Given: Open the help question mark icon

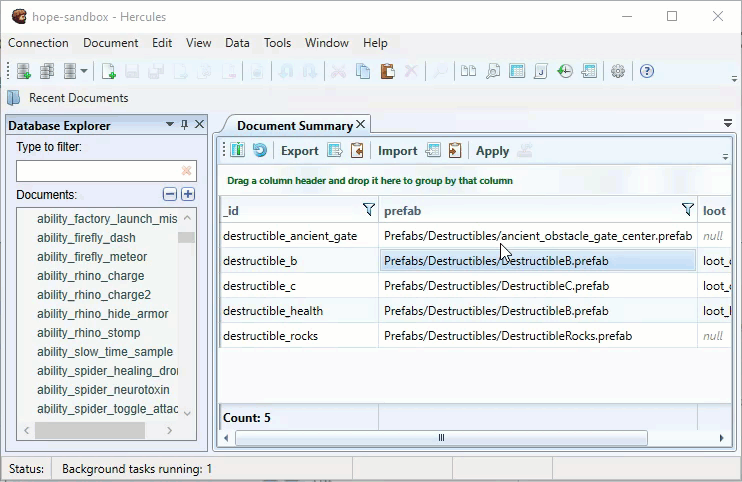Looking at the screenshot, I should [646, 71].
